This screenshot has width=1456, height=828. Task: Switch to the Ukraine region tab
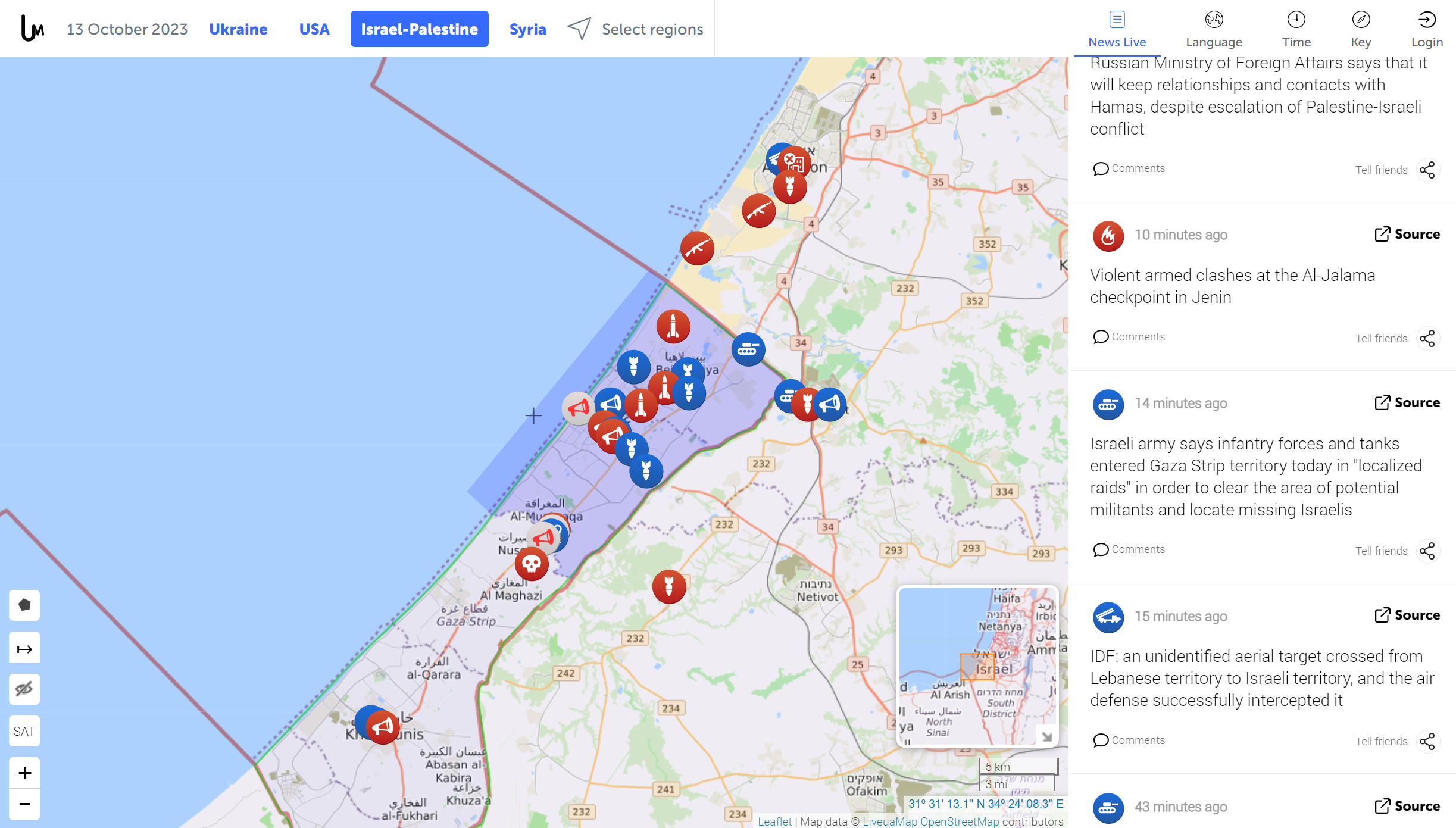click(238, 29)
